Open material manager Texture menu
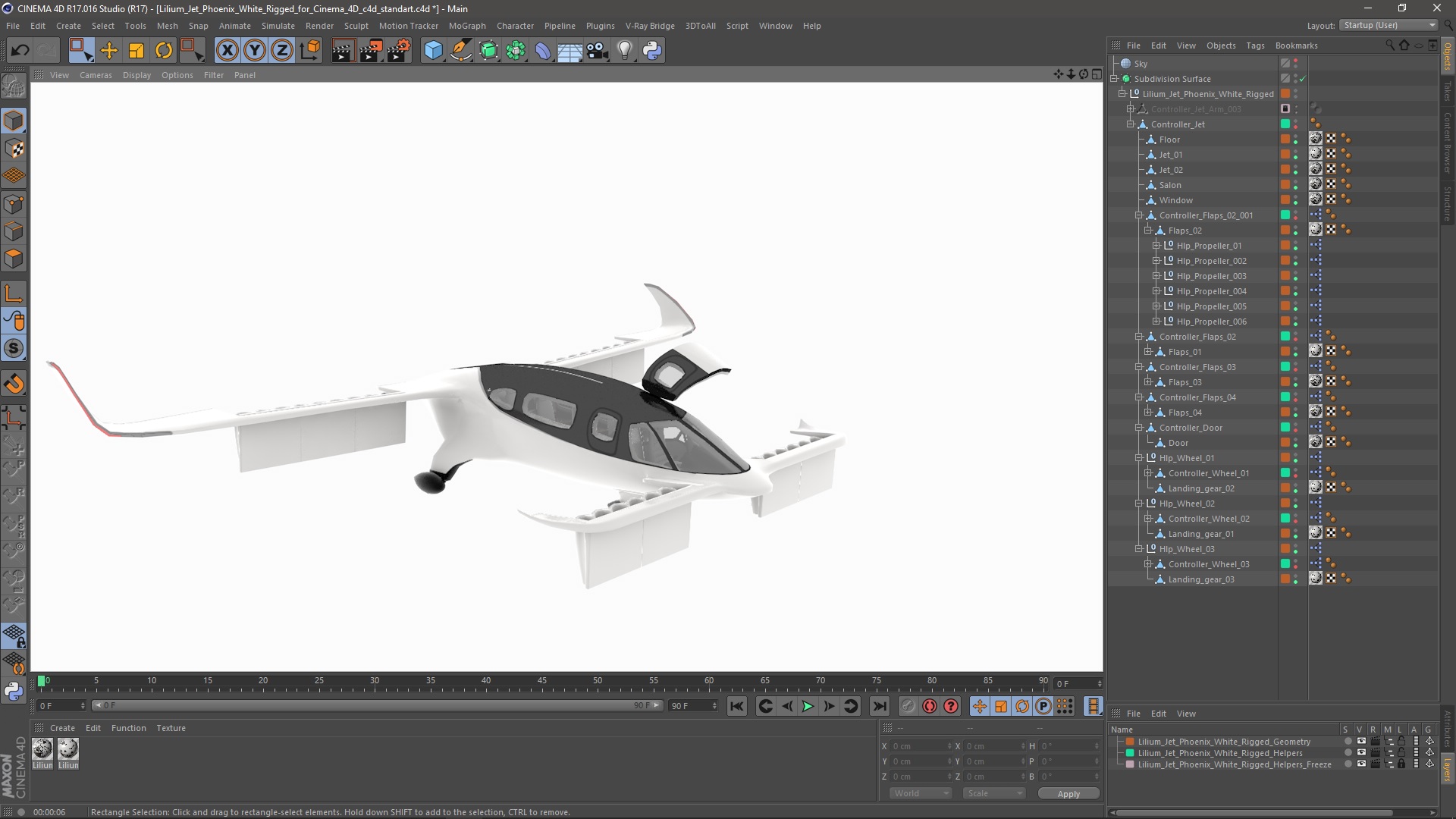 (171, 728)
